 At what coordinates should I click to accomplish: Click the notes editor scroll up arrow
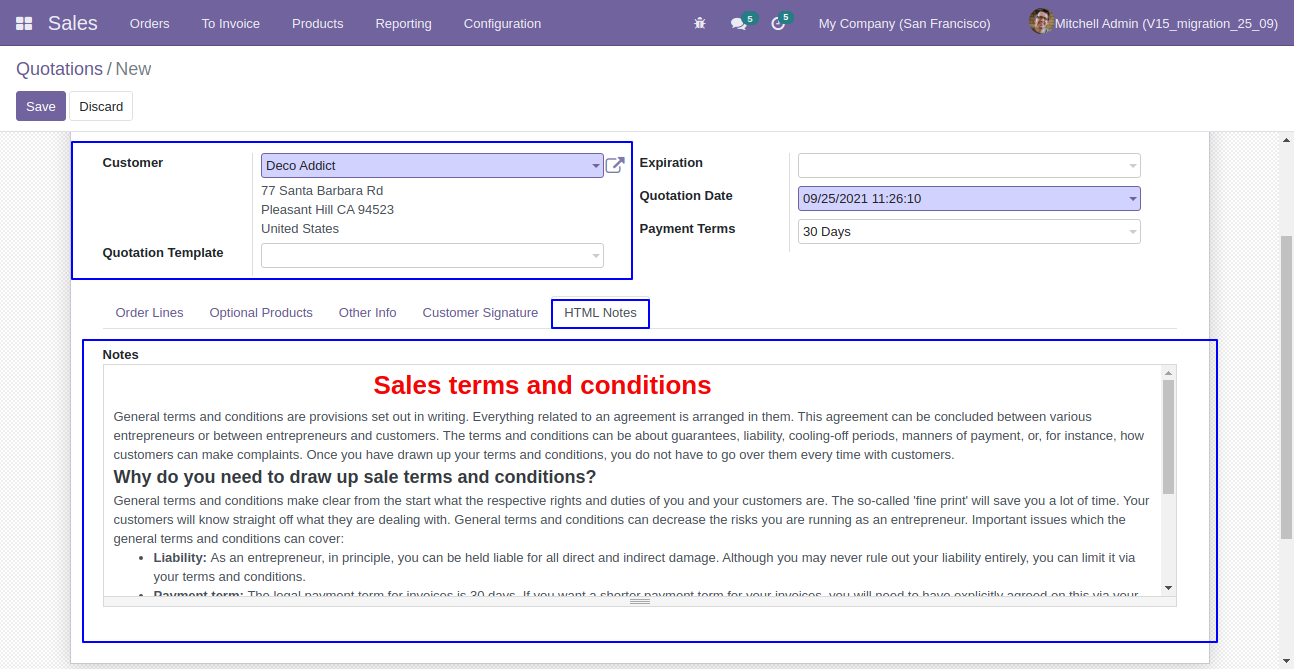1168,373
